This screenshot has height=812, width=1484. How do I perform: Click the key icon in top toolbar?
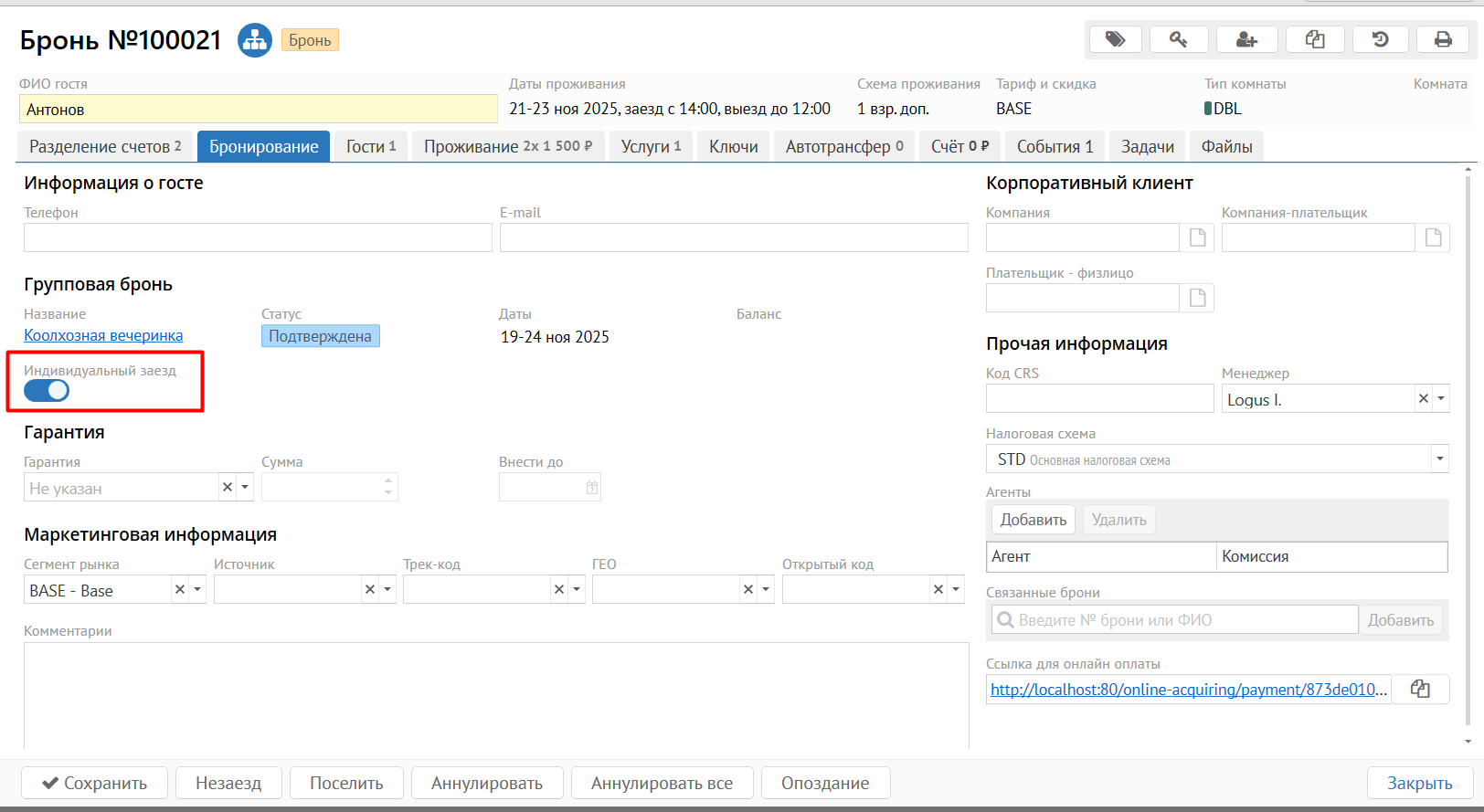click(1179, 39)
